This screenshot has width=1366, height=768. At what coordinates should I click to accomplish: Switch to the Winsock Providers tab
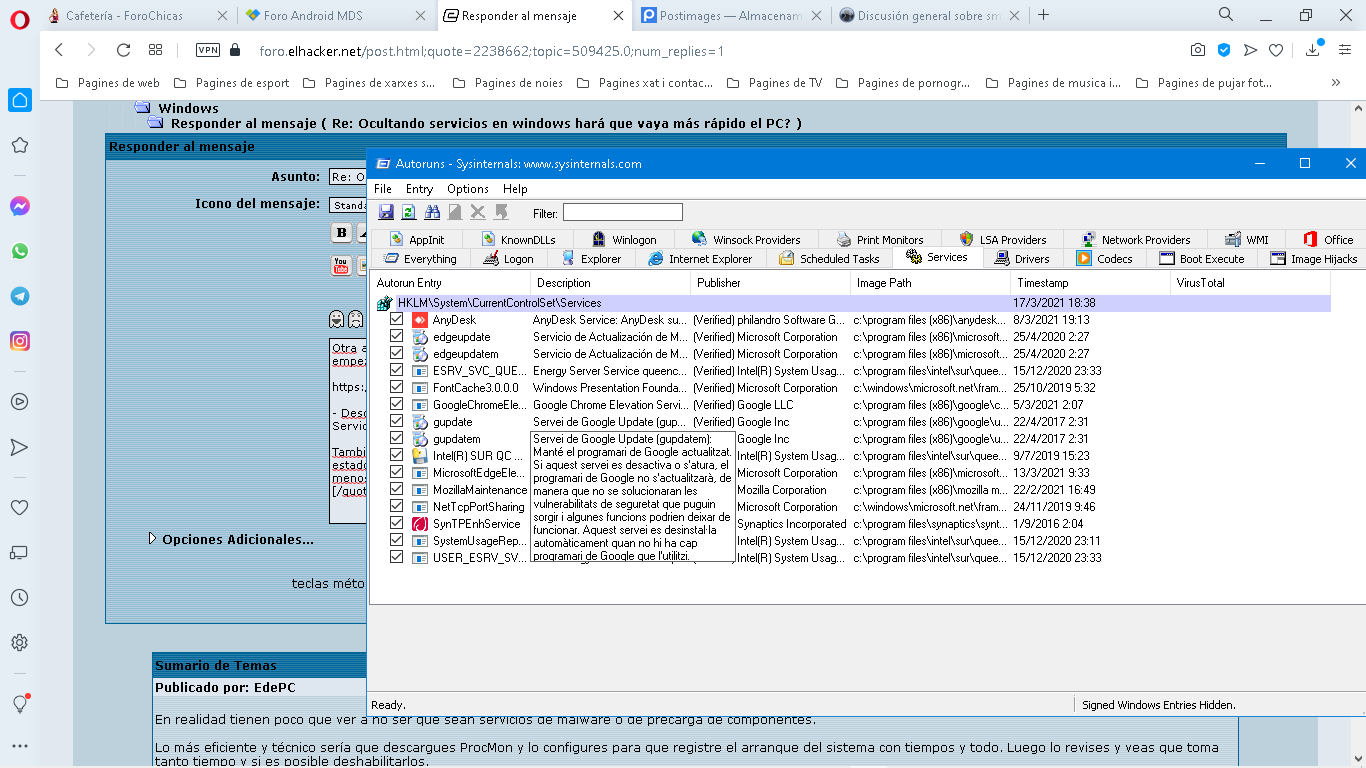tap(746, 240)
